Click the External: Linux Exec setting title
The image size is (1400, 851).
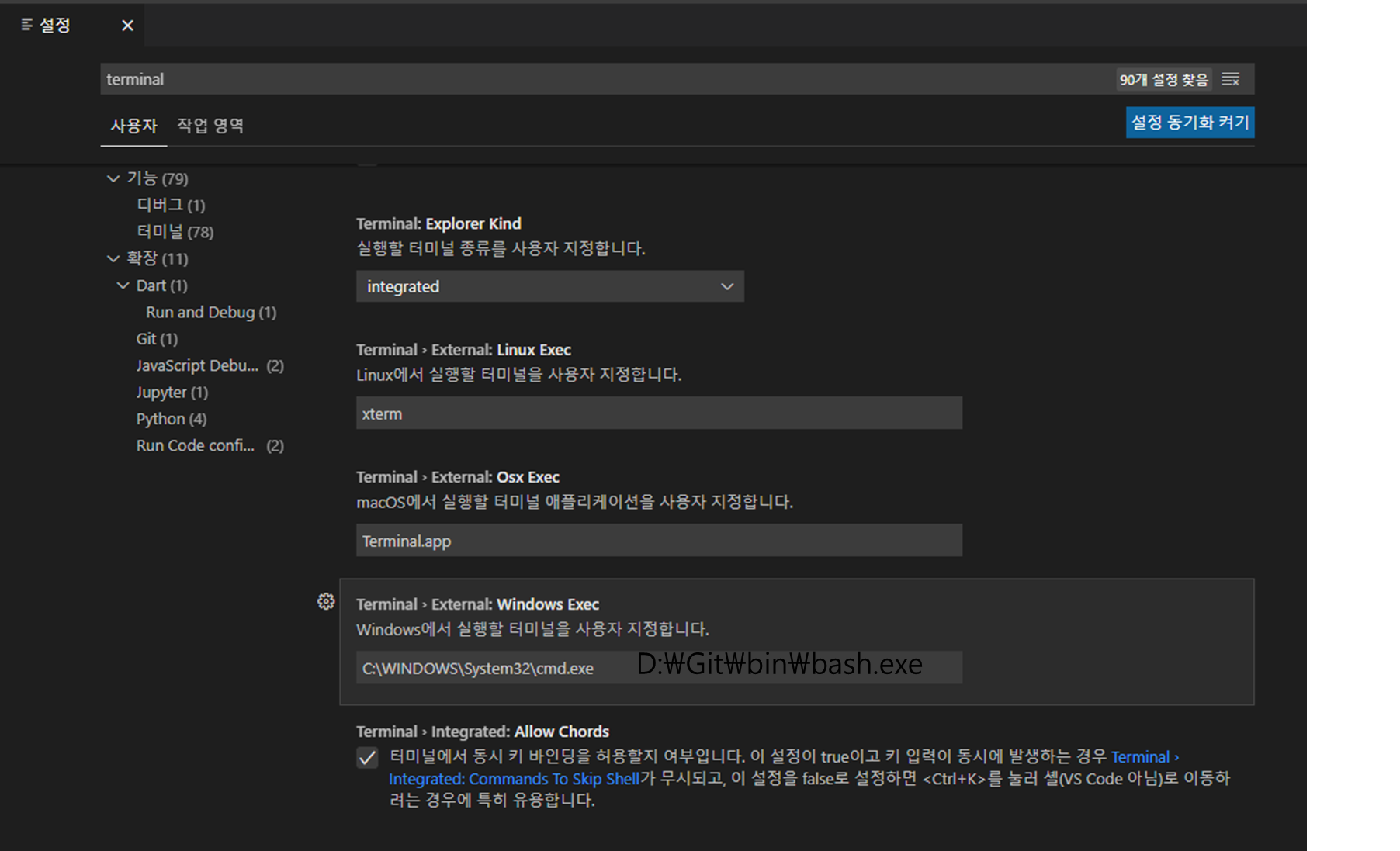coord(463,350)
